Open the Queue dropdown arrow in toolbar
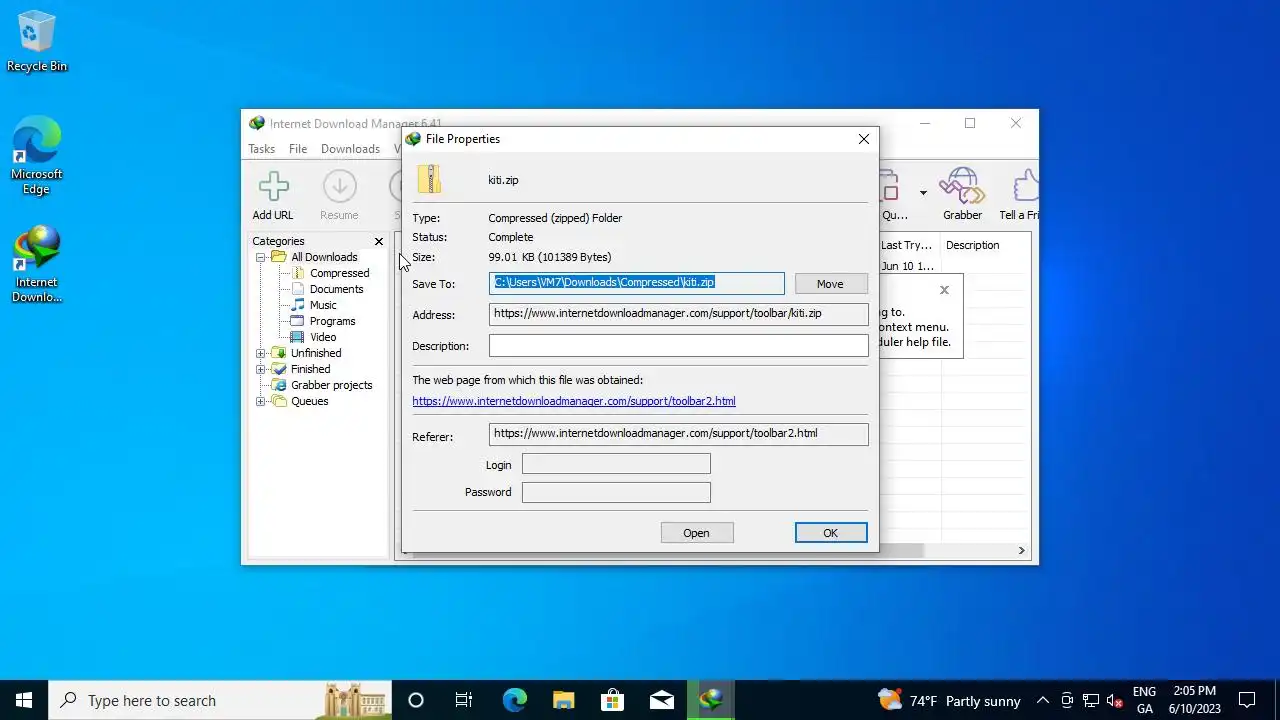The image size is (1280, 720). point(923,193)
